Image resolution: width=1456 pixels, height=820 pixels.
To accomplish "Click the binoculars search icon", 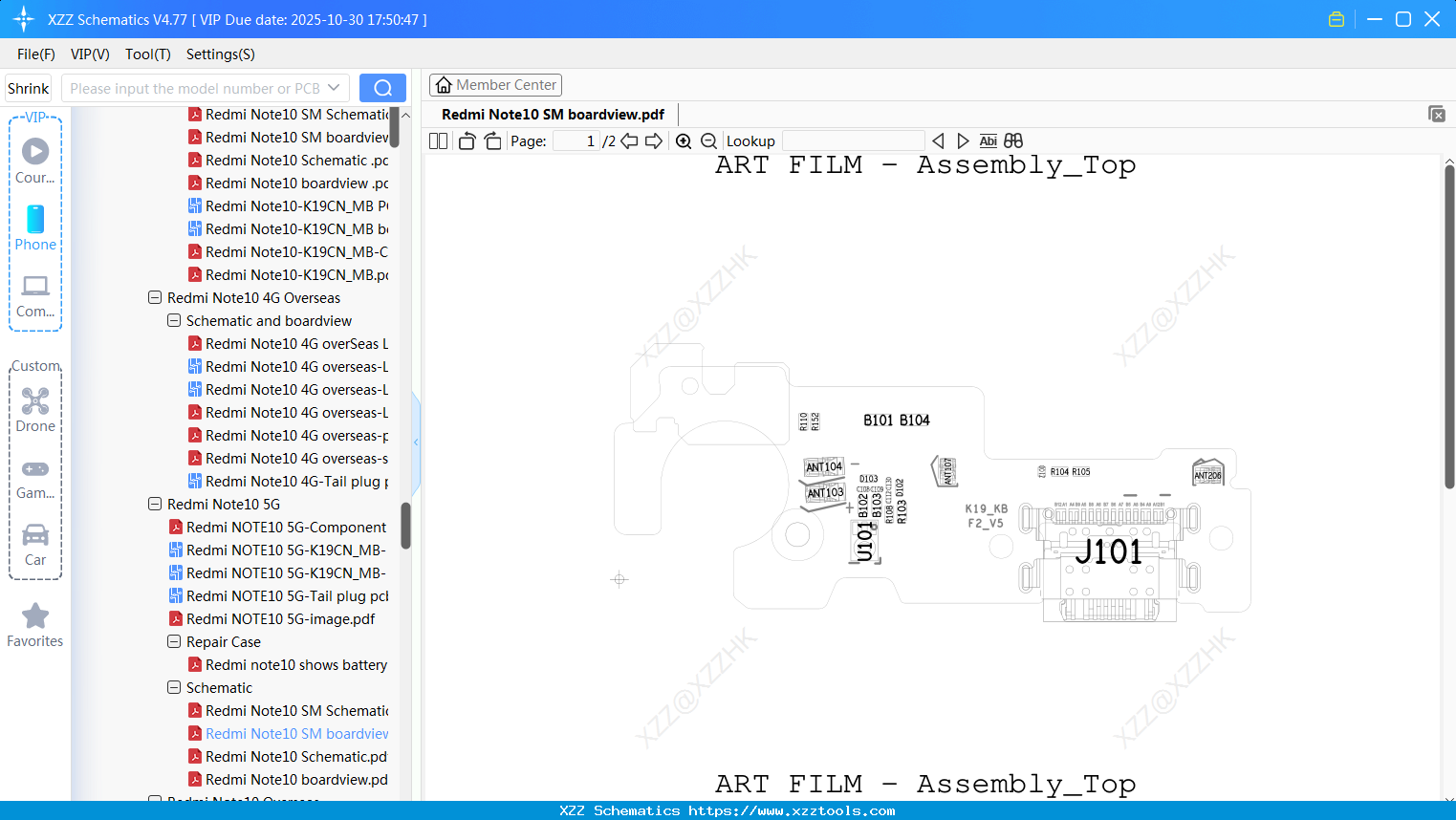I will click(x=1013, y=141).
